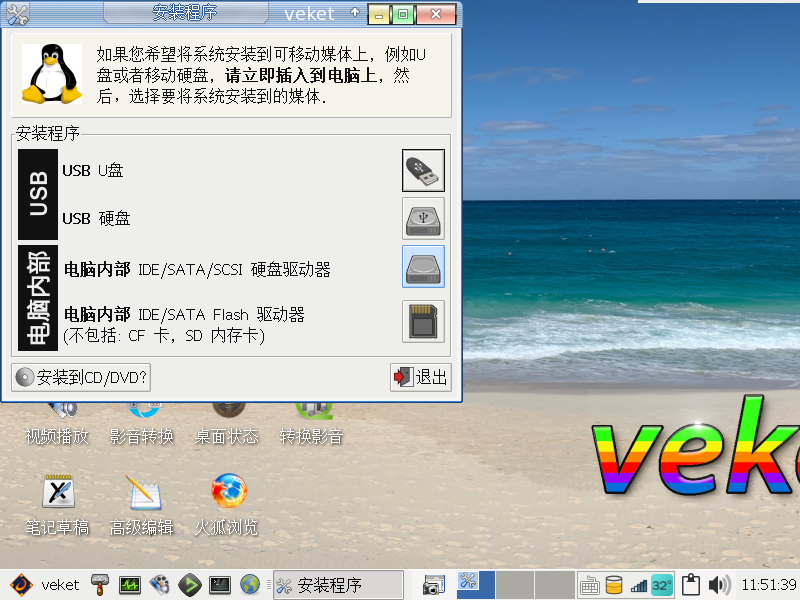Click the 32° temperature tray indicator
This screenshot has width=800, height=600.
point(662,585)
